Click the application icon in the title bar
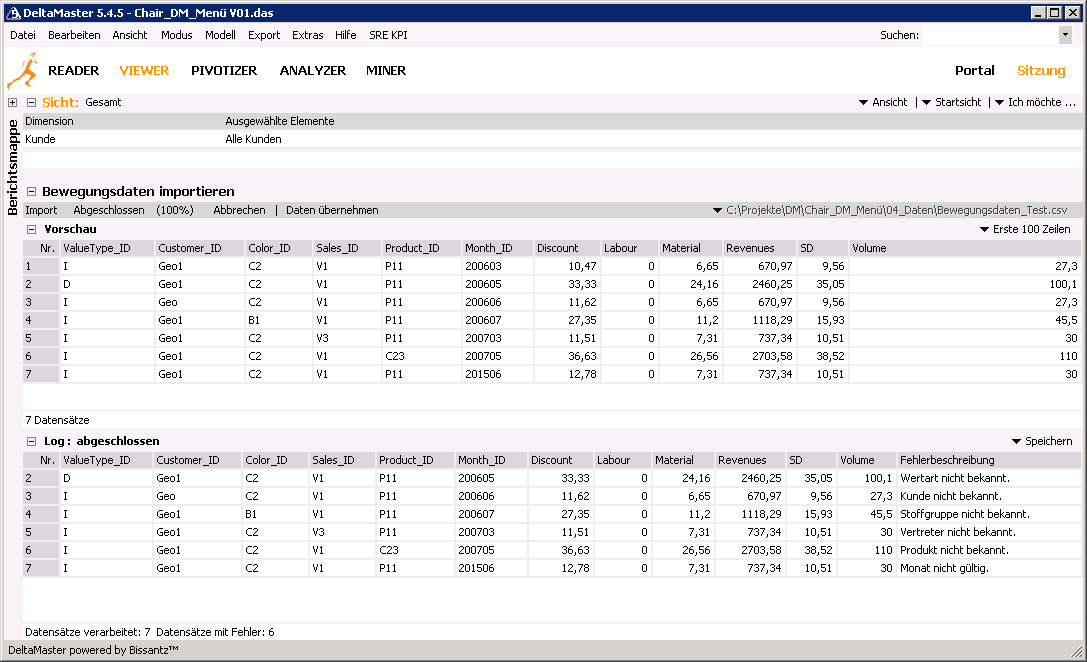The image size is (1087, 662). 14,13
